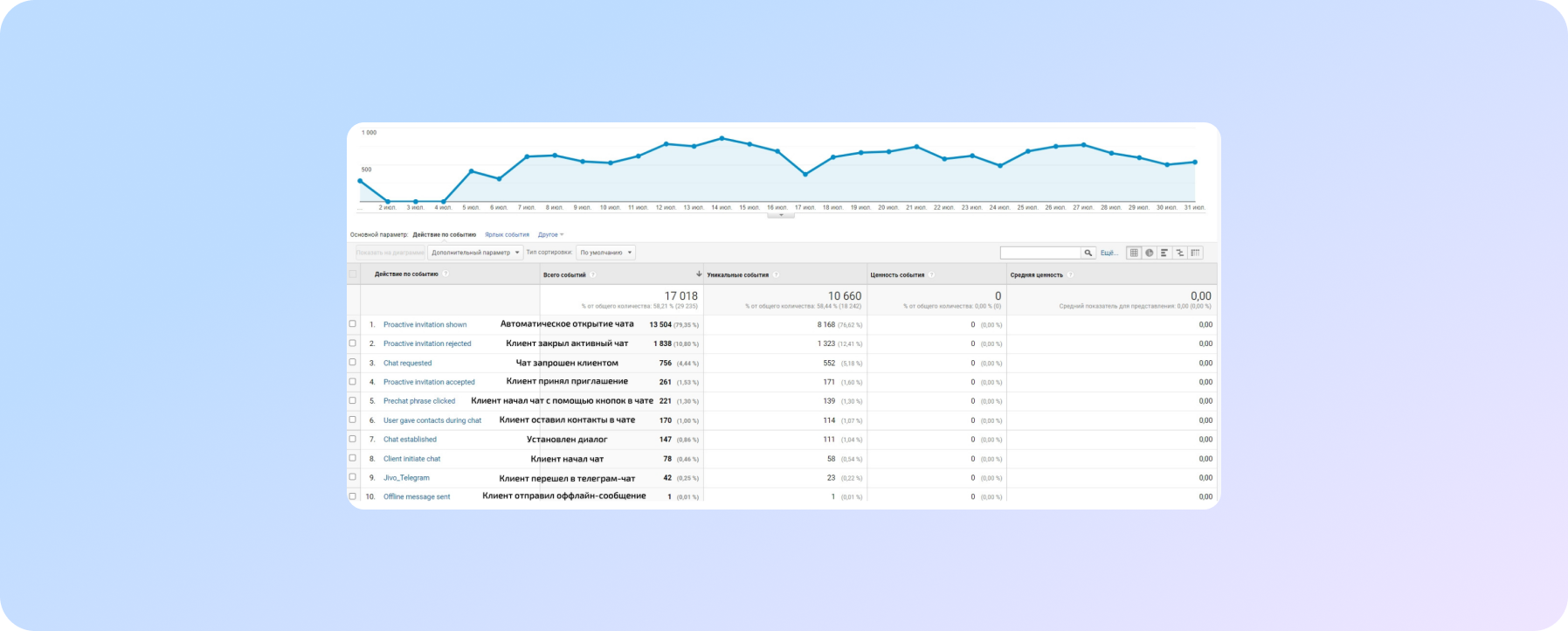Click the table search input field
1568x631 pixels.
coord(1040,253)
